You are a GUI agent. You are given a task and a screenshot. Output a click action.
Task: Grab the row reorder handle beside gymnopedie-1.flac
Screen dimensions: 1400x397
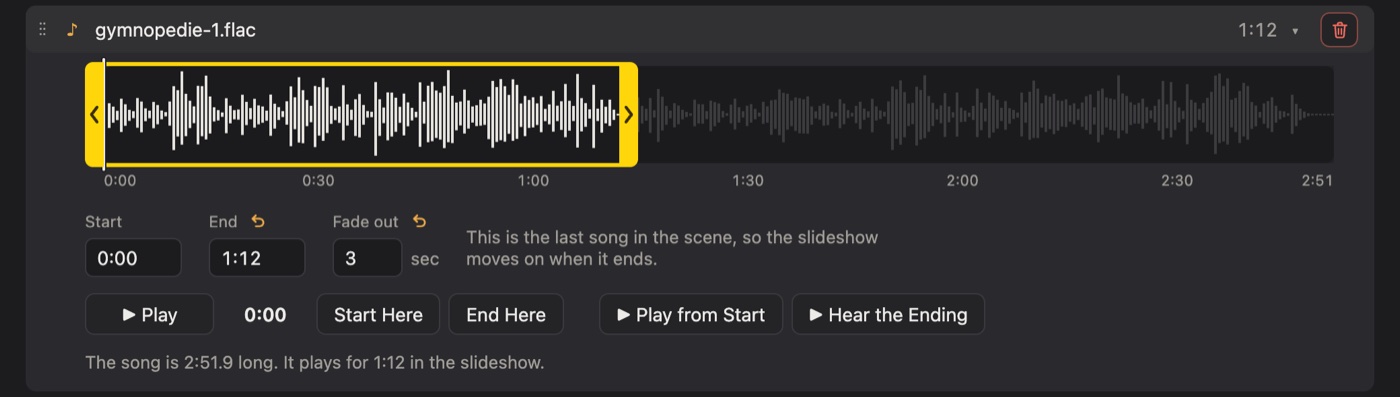43,30
